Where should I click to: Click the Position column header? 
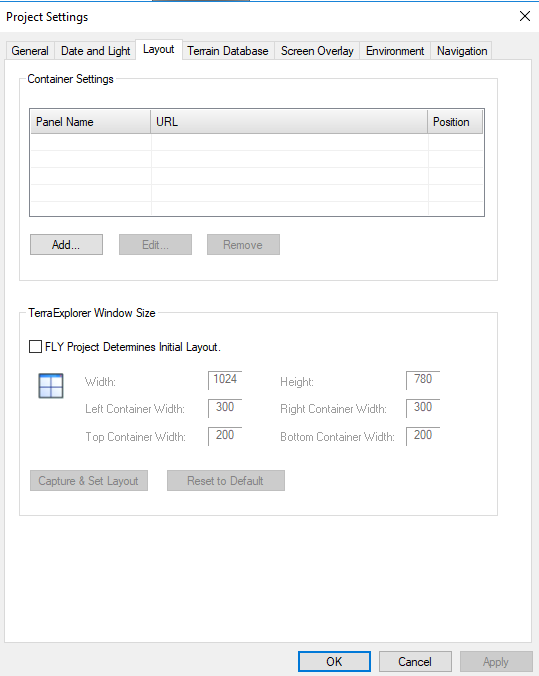455,122
